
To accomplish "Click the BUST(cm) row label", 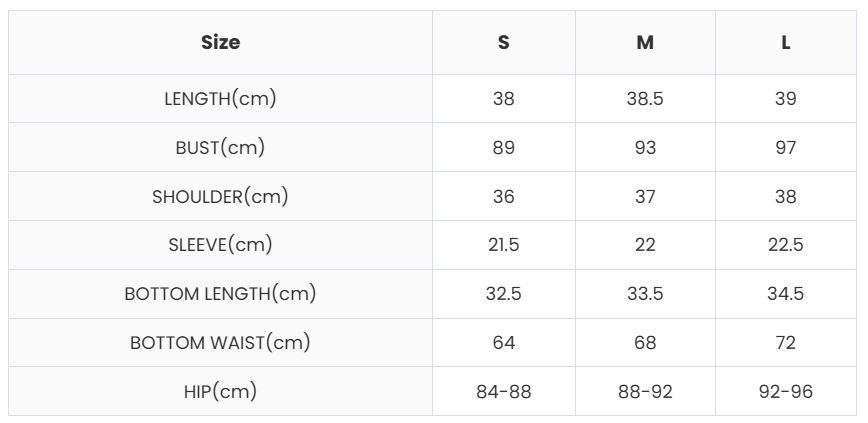I will click(220, 148).
